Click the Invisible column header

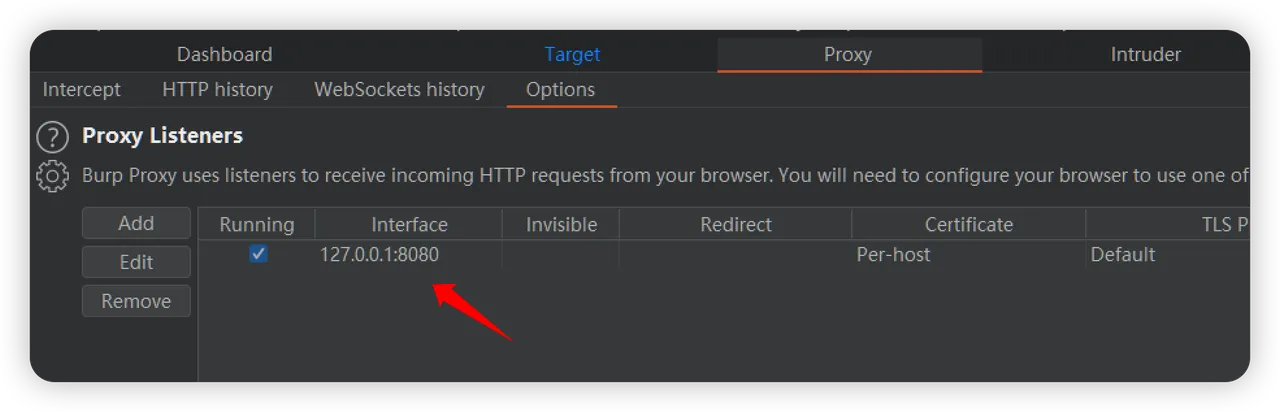561,224
